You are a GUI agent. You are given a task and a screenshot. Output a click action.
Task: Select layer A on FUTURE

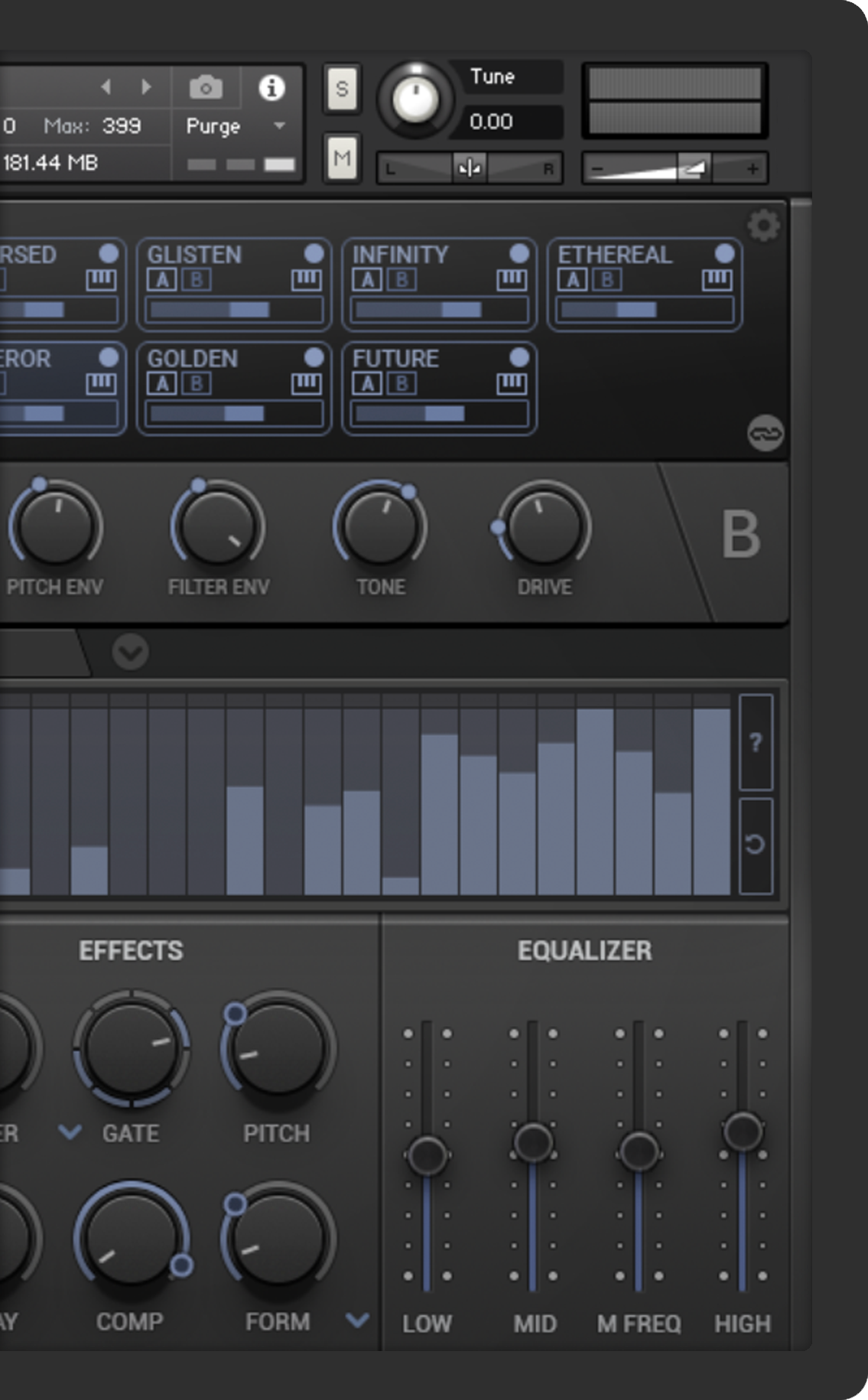pos(367,383)
